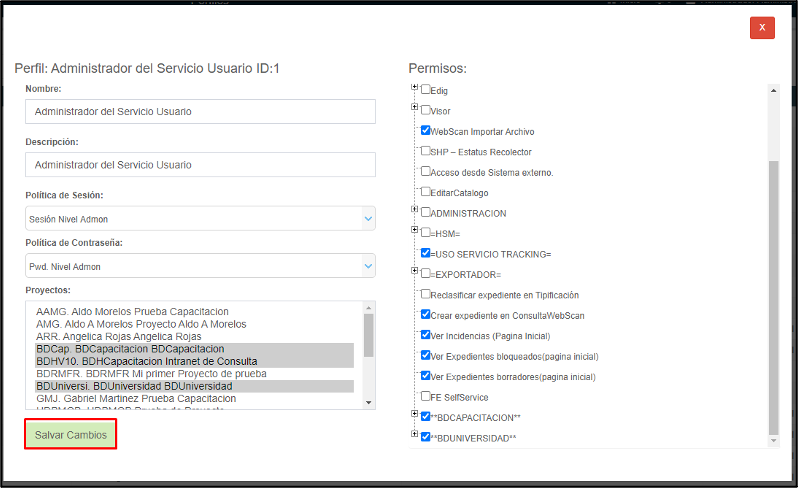
Task: Expand the =EXPORTADOR= tree node
Action: (x=414, y=273)
